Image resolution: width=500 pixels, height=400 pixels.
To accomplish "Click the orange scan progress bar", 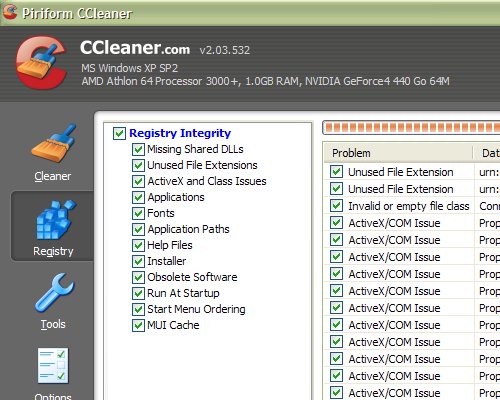I will 412,127.
